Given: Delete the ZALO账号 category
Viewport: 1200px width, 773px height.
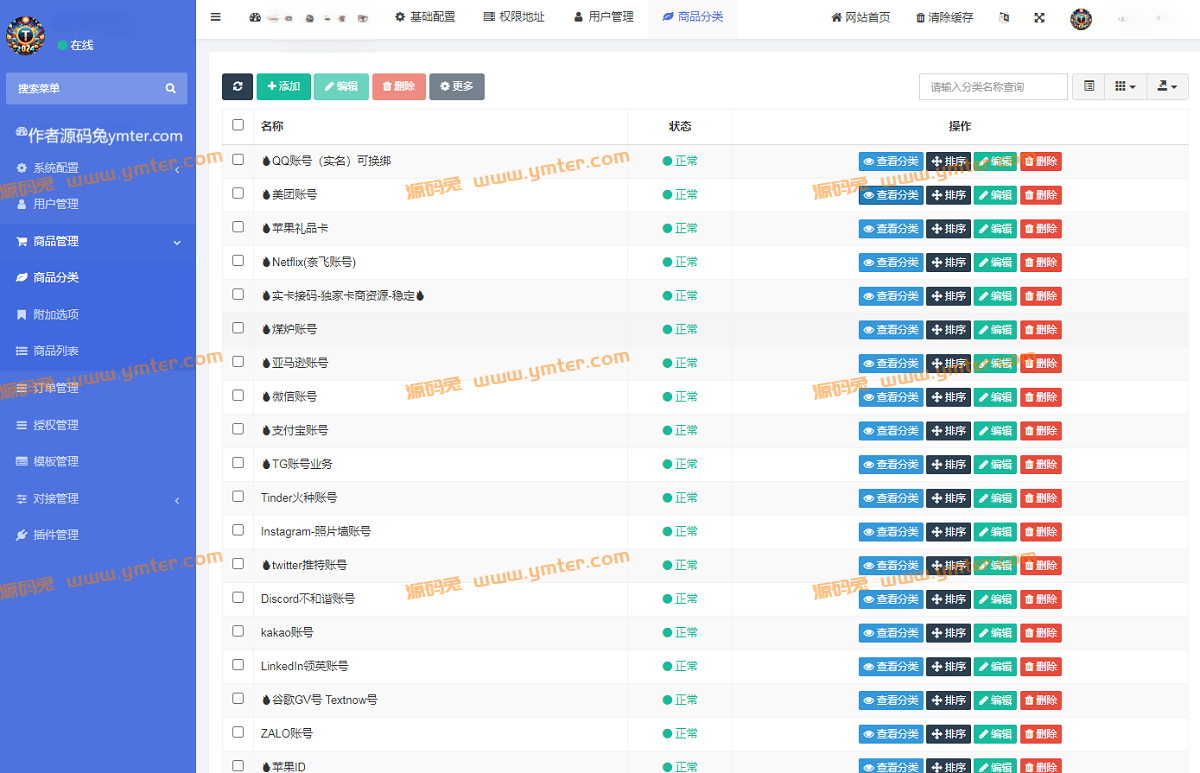Looking at the screenshot, I should 1041,734.
